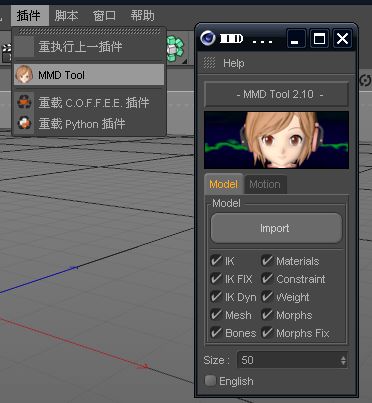
Task: Click the Size field stepper arrows
Action: pos(343,360)
